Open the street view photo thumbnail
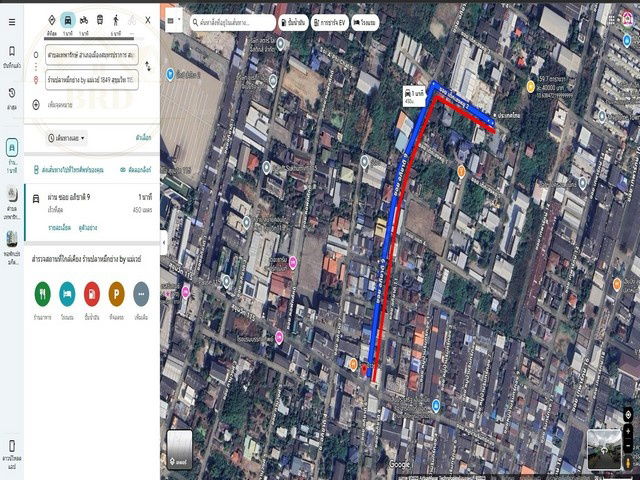 [x=604, y=449]
